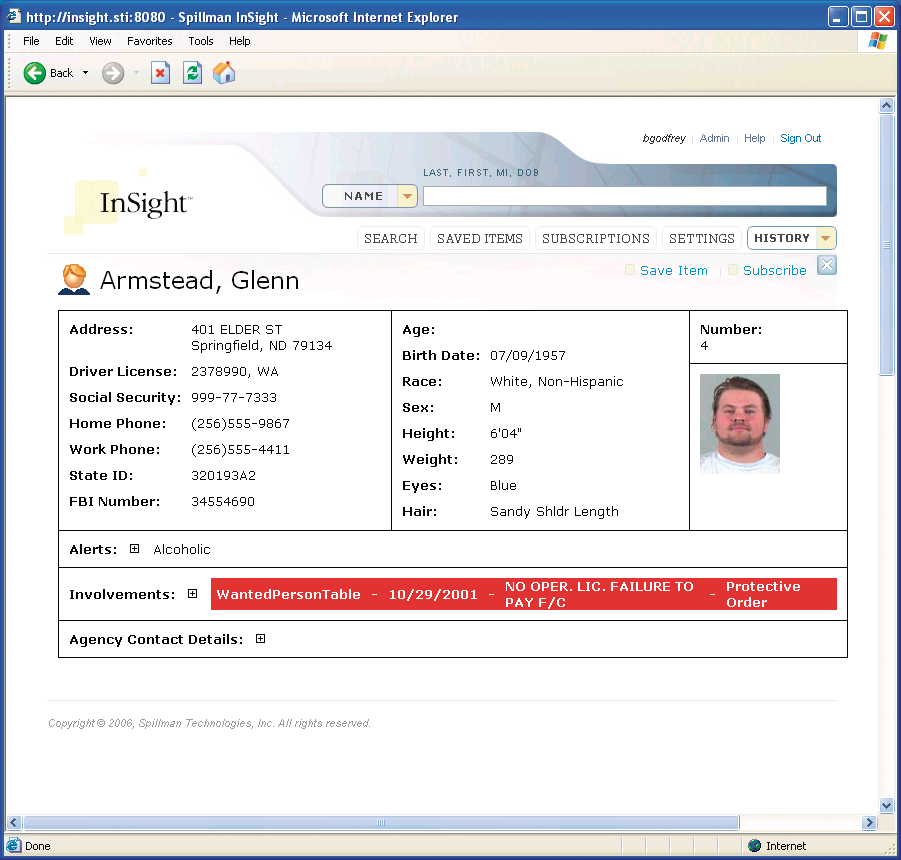901x860 pixels.
Task: Refresh the page with the refresh icon
Action: coord(191,72)
